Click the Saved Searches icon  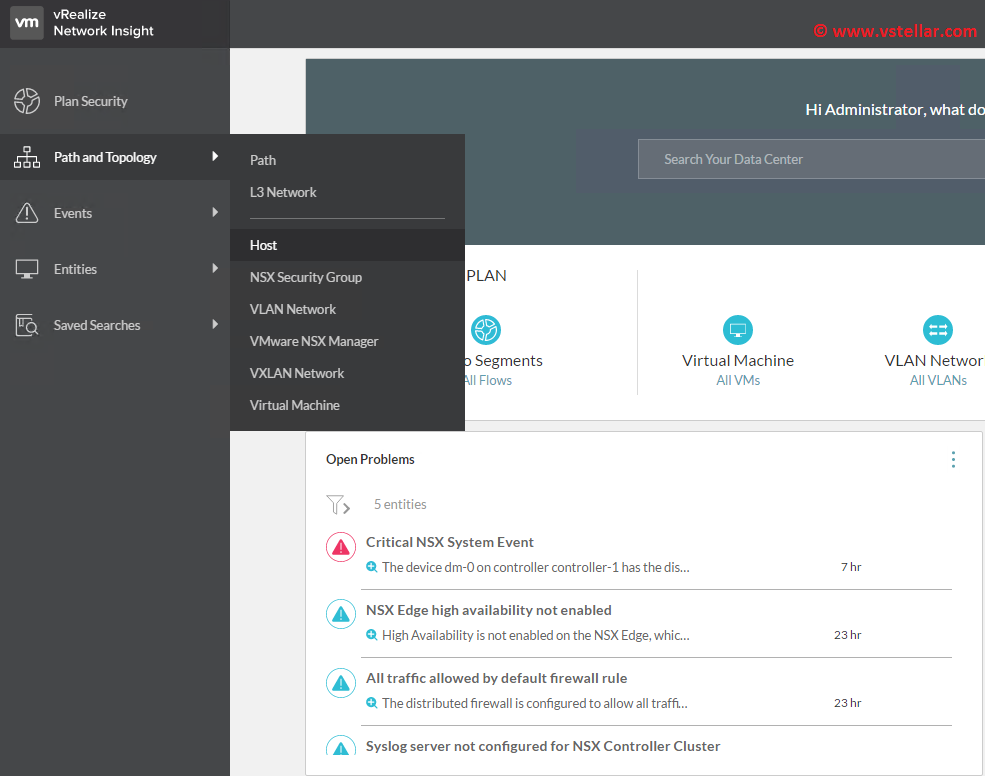click(x=27, y=325)
